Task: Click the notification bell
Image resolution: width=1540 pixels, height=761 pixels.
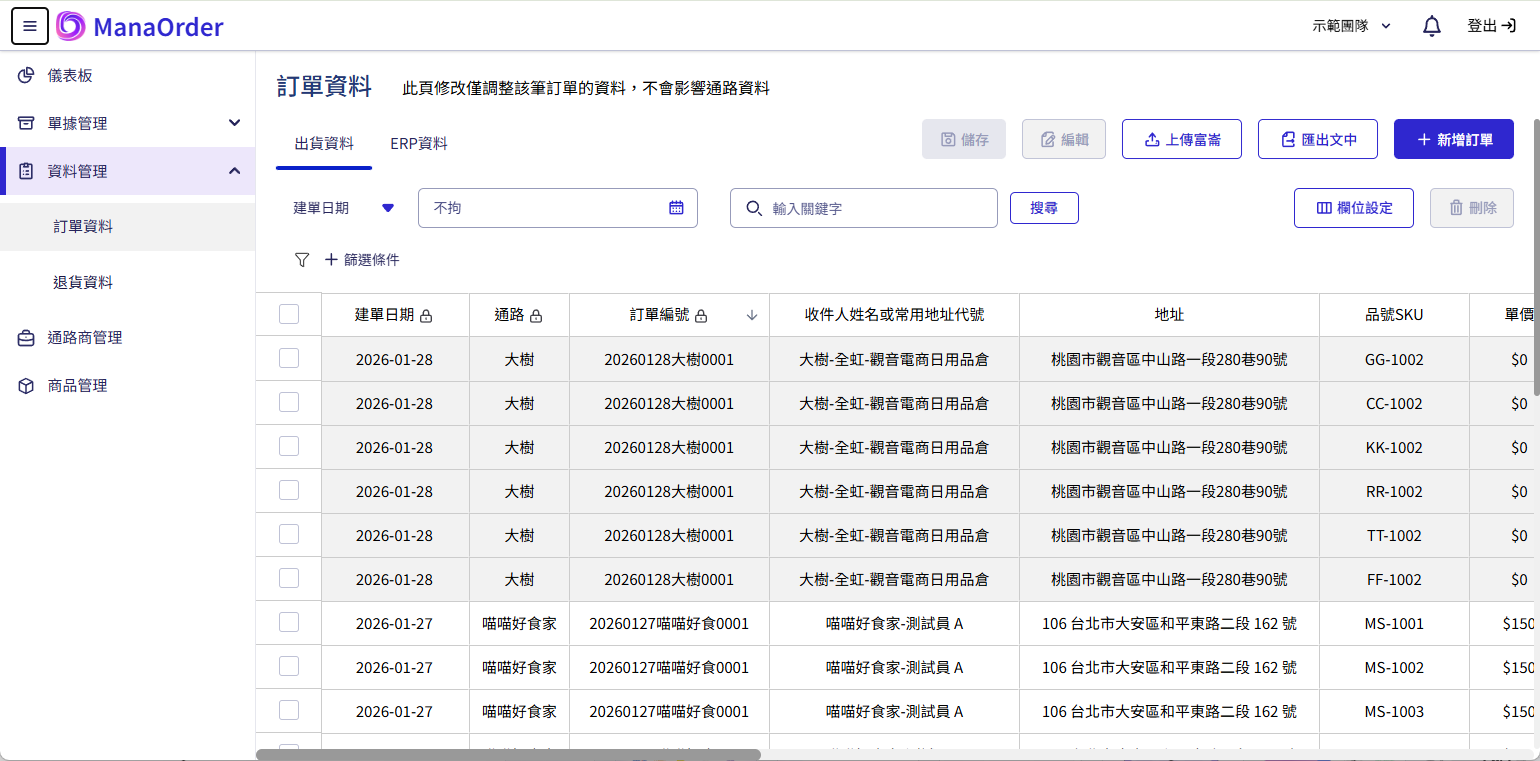Action: (x=1431, y=25)
